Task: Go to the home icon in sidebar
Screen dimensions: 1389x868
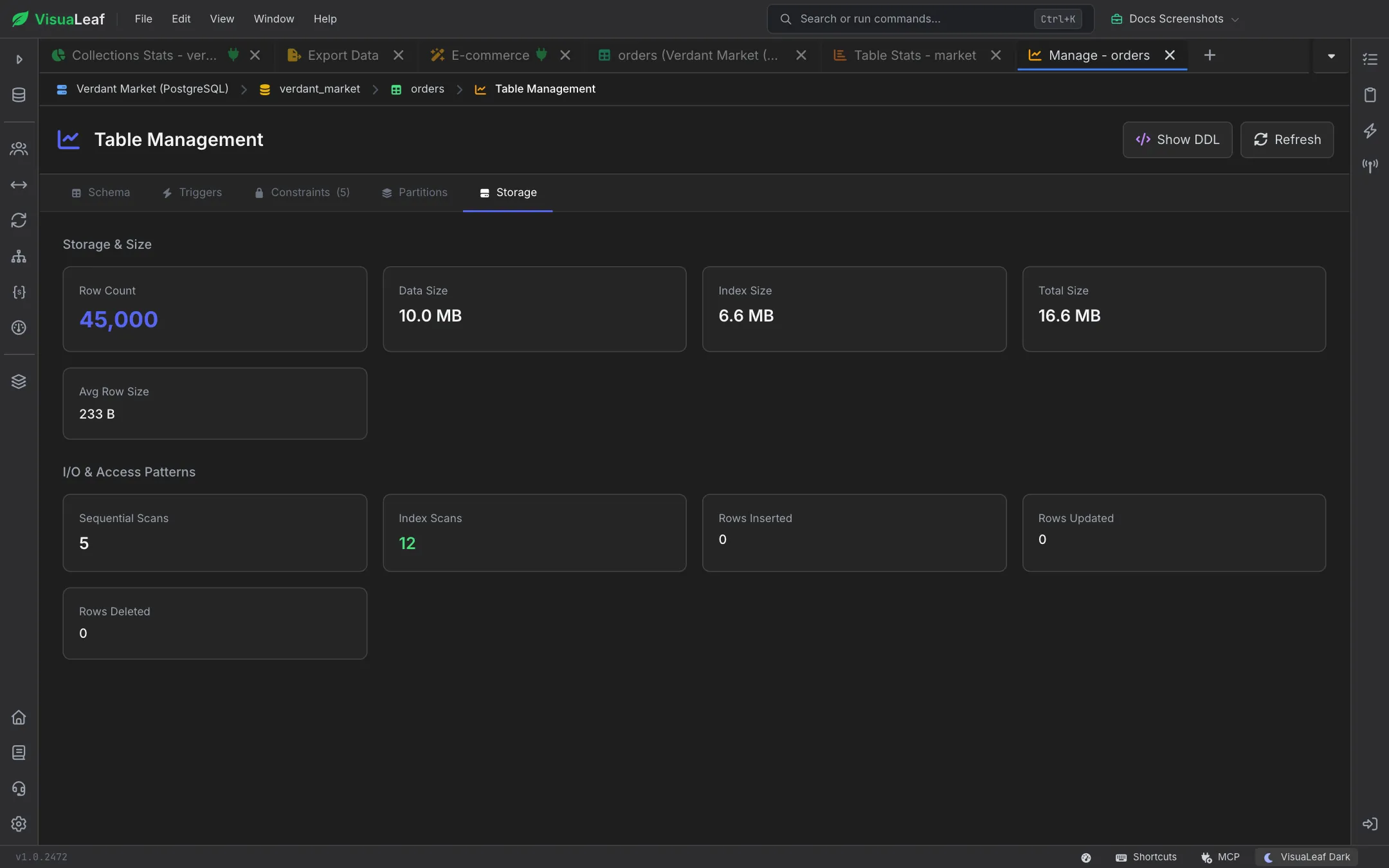Action: click(19, 718)
